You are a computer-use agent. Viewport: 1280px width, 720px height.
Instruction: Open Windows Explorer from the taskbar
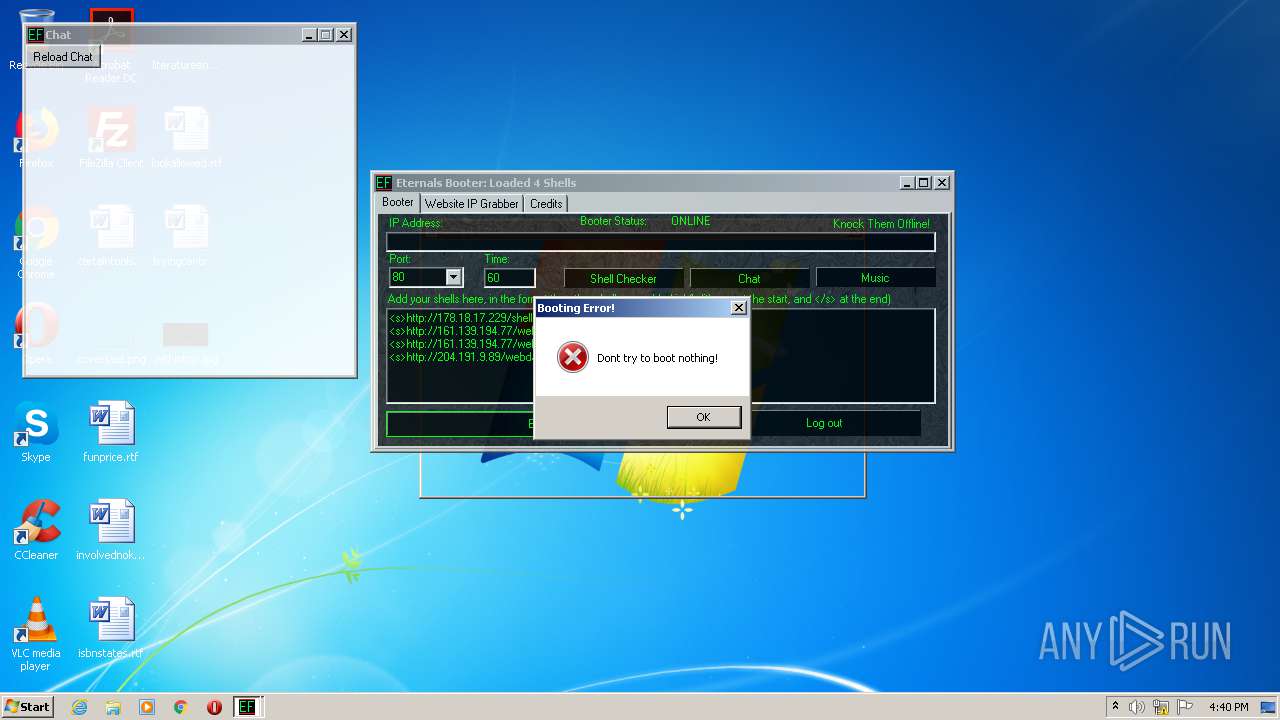pyautogui.click(x=113, y=707)
